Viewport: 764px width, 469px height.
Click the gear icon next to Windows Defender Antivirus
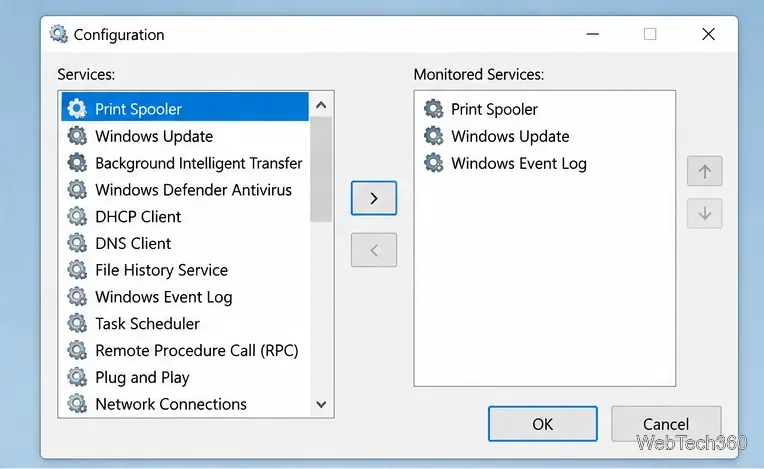[x=77, y=189]
